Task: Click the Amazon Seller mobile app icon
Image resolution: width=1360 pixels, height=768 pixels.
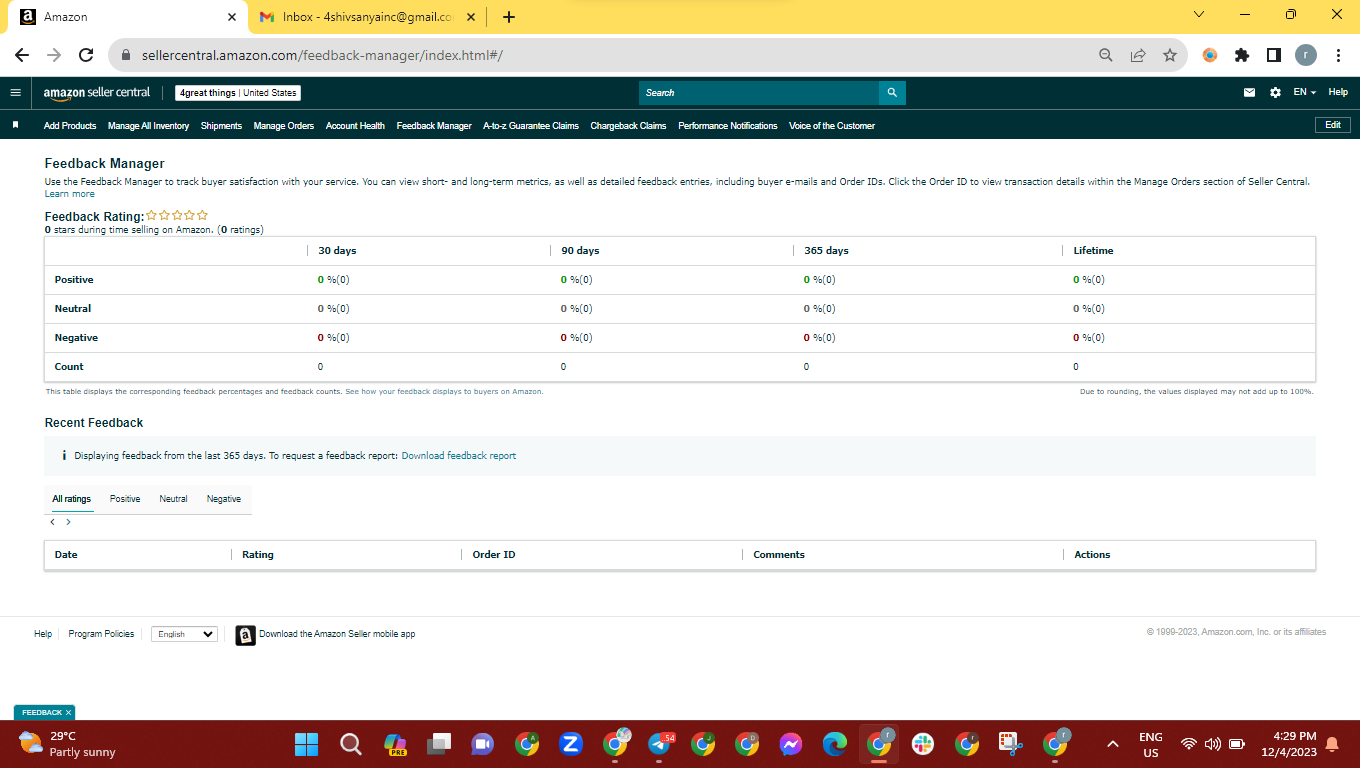Action: pyautogui.click(x=245, y=634)
